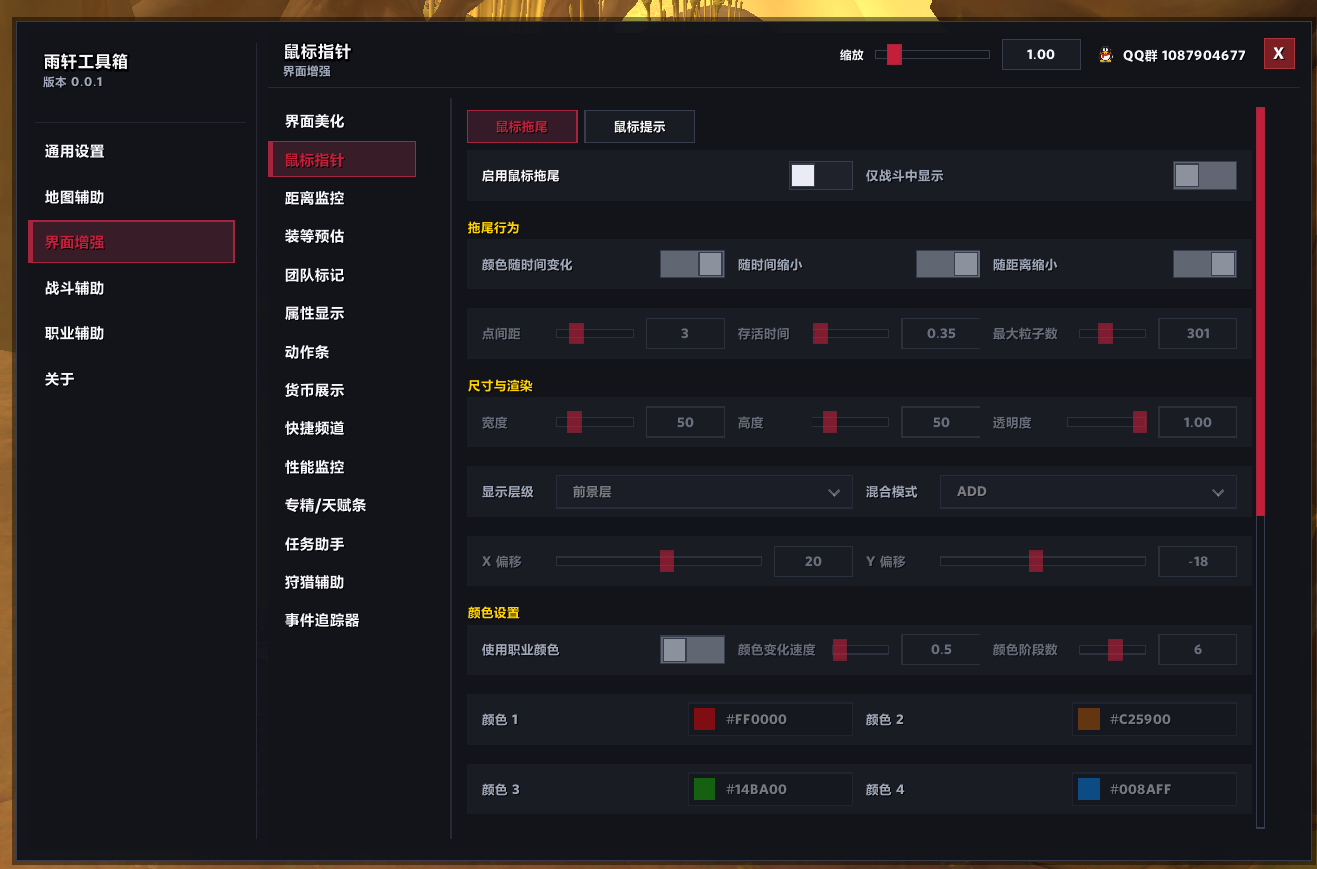Pick the green color 3 swatch
Image resolution: width=1317 pixels, height=869 pixels.
pyautogui.click(x=704, y=789)
